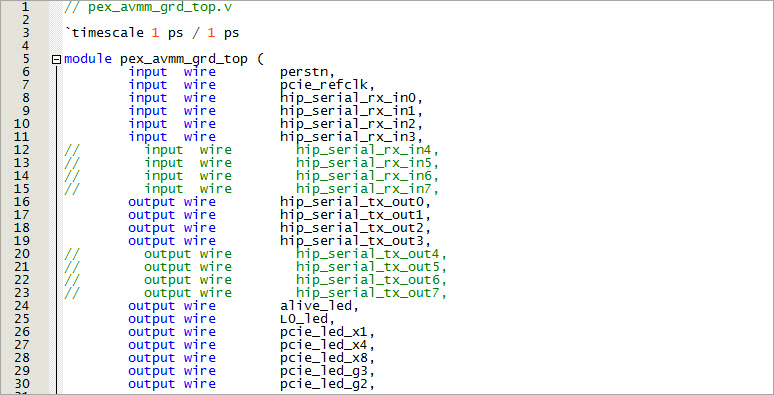Click line number 30 in the gutter

tap(22, 384)
